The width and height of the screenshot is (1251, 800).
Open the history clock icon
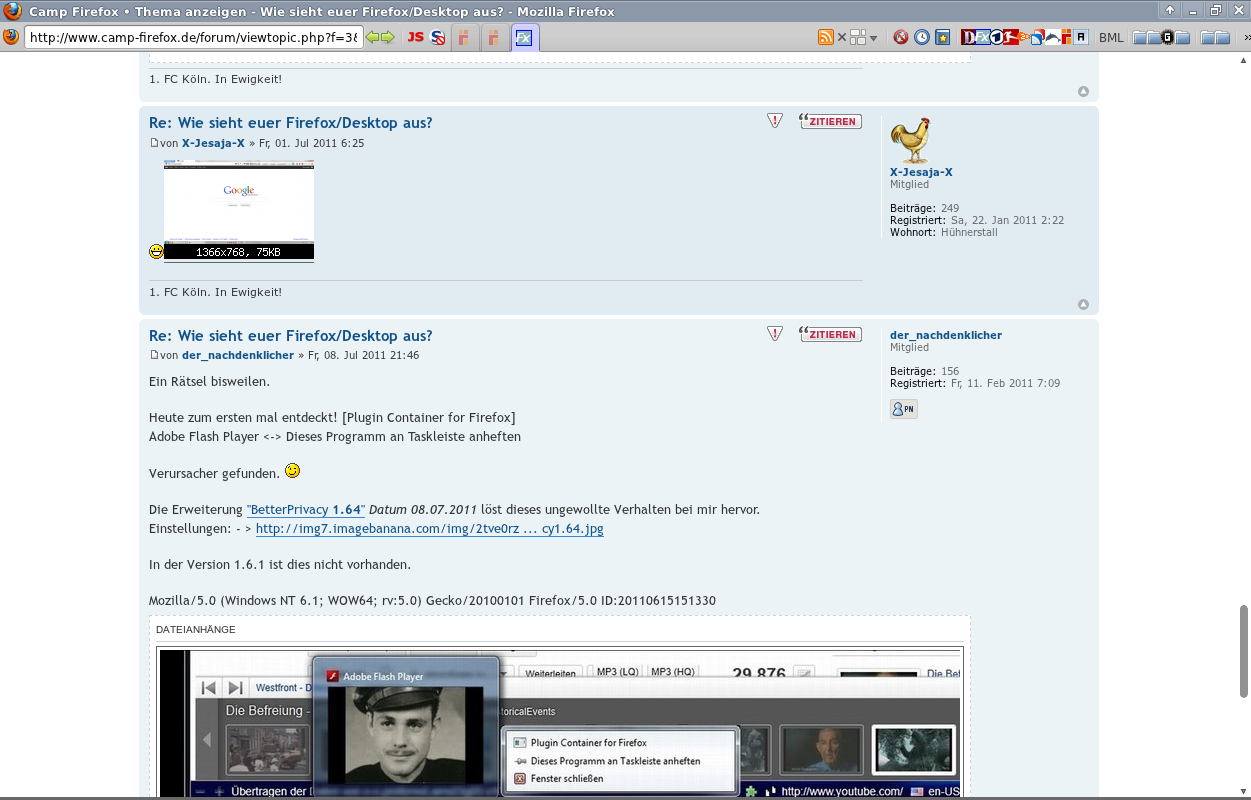coord(921,38)
